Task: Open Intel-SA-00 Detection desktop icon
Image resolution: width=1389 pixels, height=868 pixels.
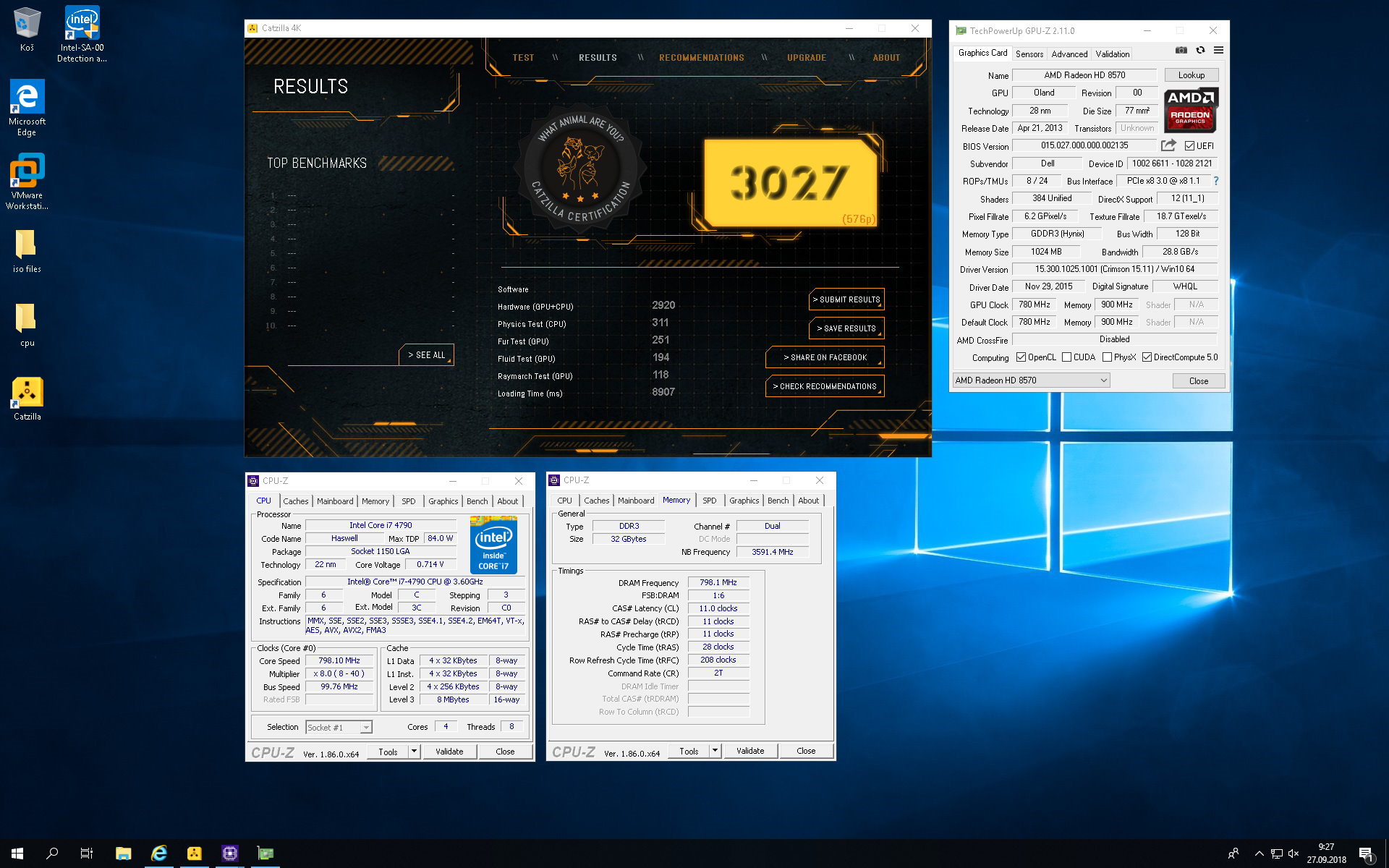Action: 82,34
